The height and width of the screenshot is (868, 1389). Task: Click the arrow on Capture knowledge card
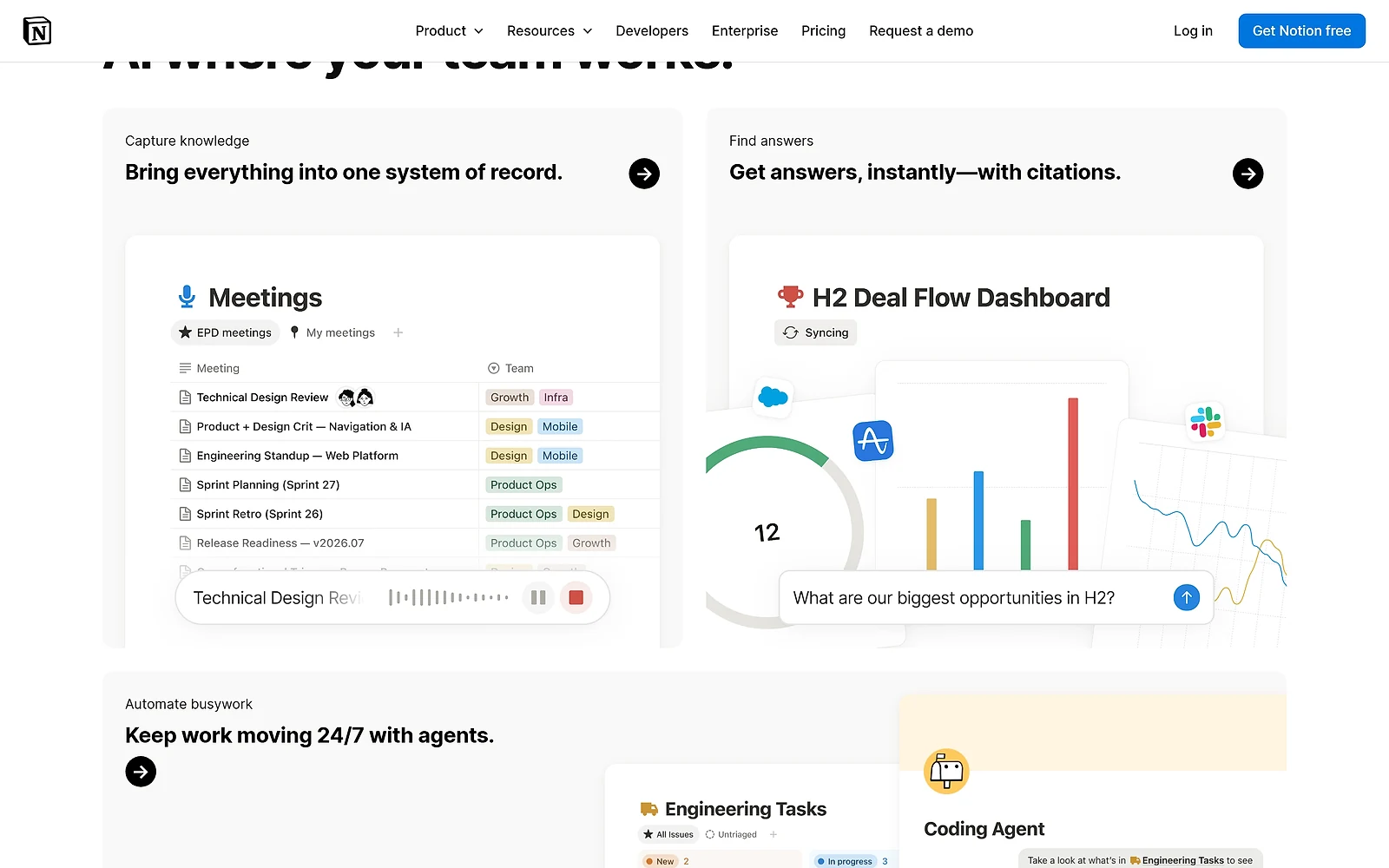click(644, 174)
